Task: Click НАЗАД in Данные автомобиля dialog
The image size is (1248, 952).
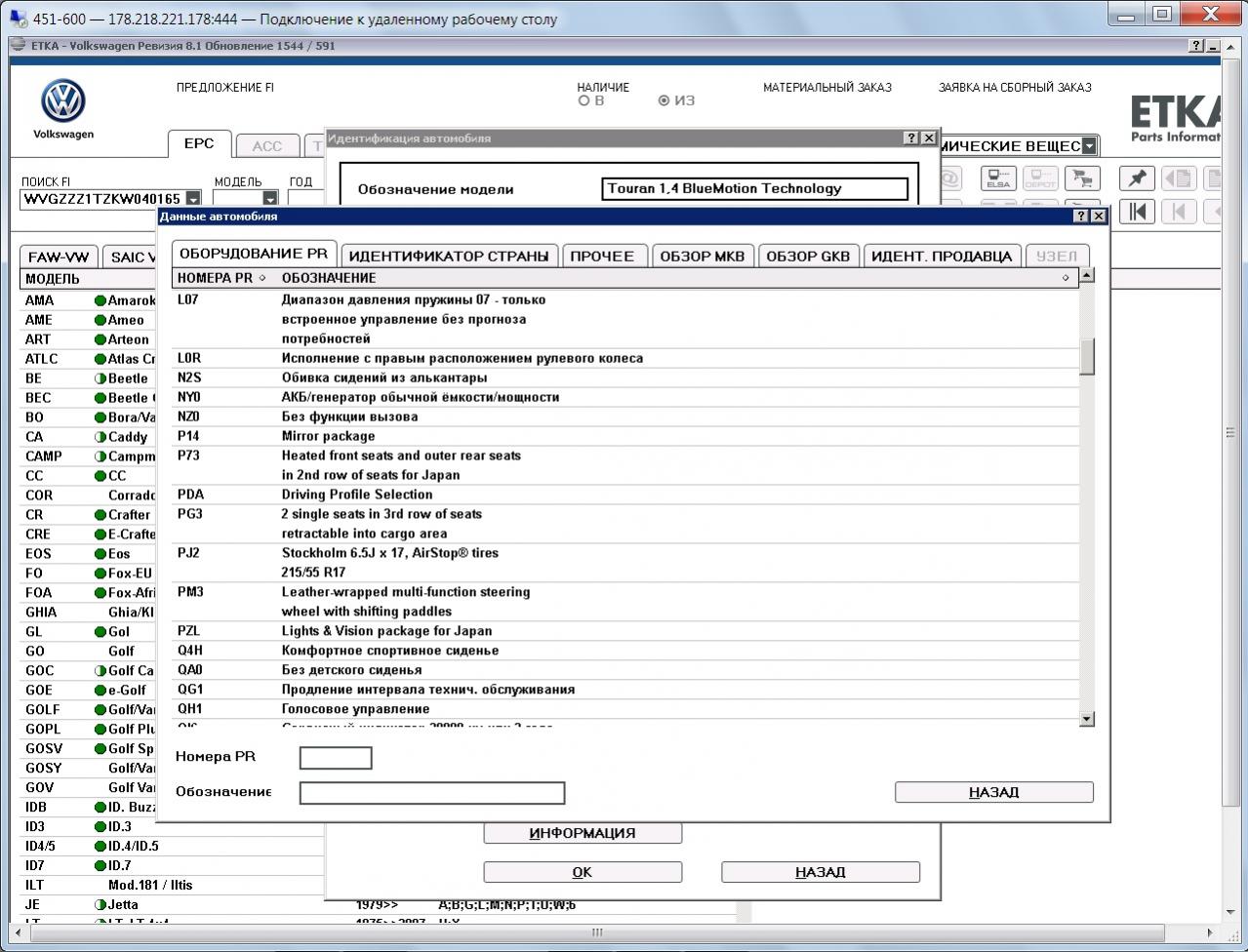Action: [994, 792]
